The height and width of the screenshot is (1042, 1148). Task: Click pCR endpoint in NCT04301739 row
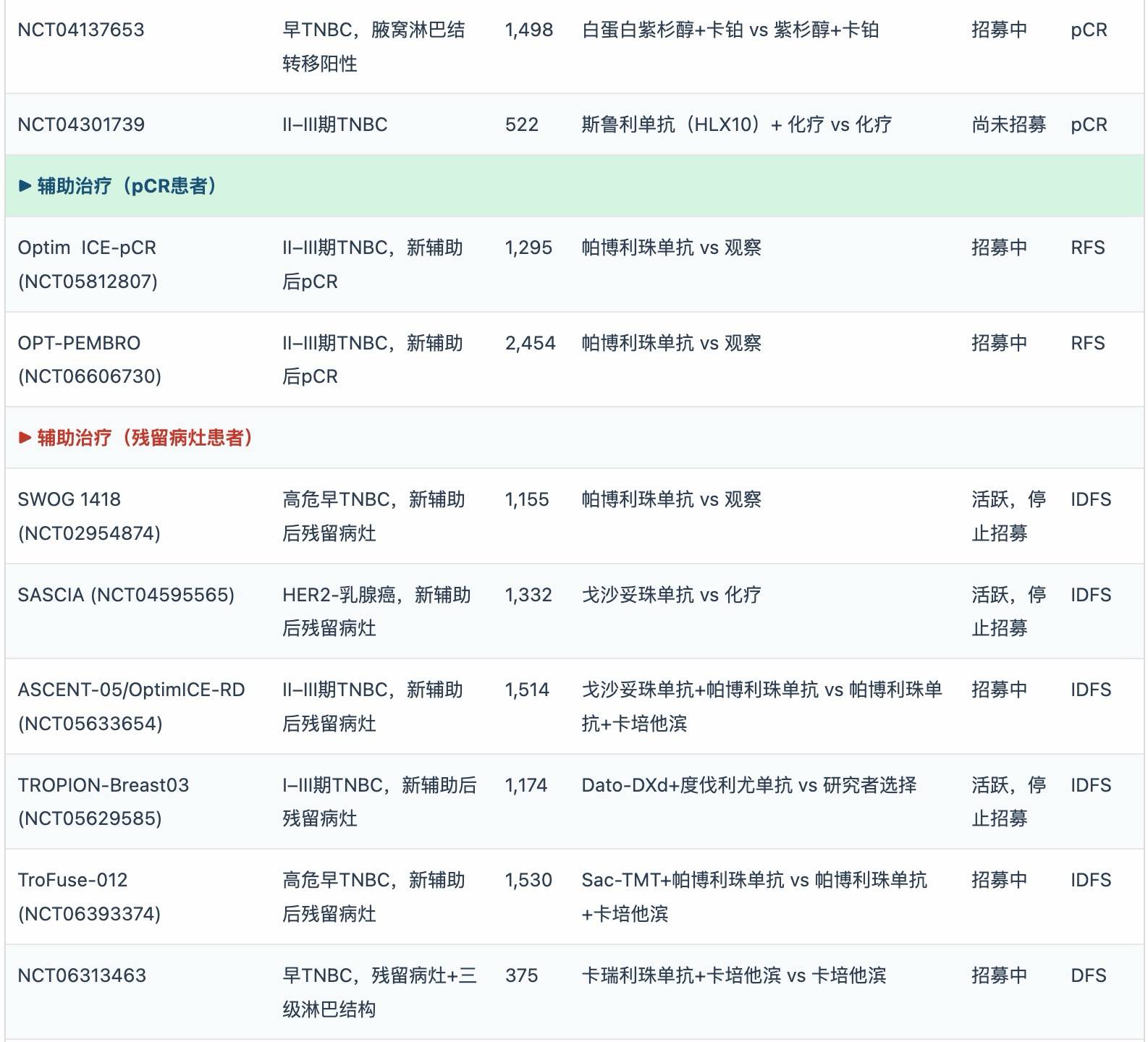[x=1089, y=124]
